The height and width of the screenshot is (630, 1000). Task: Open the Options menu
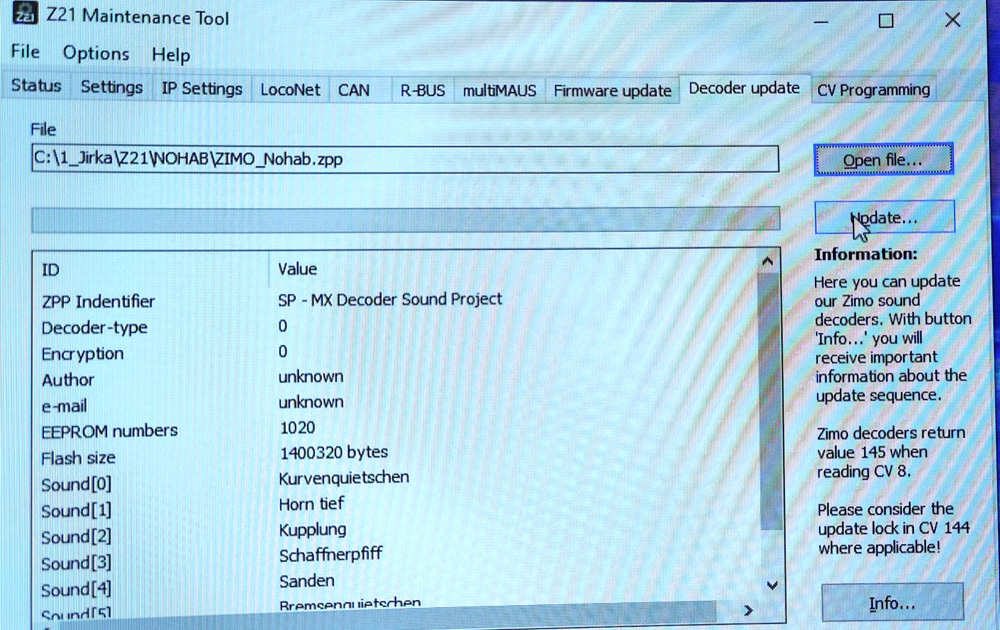[x=96, y=53]
